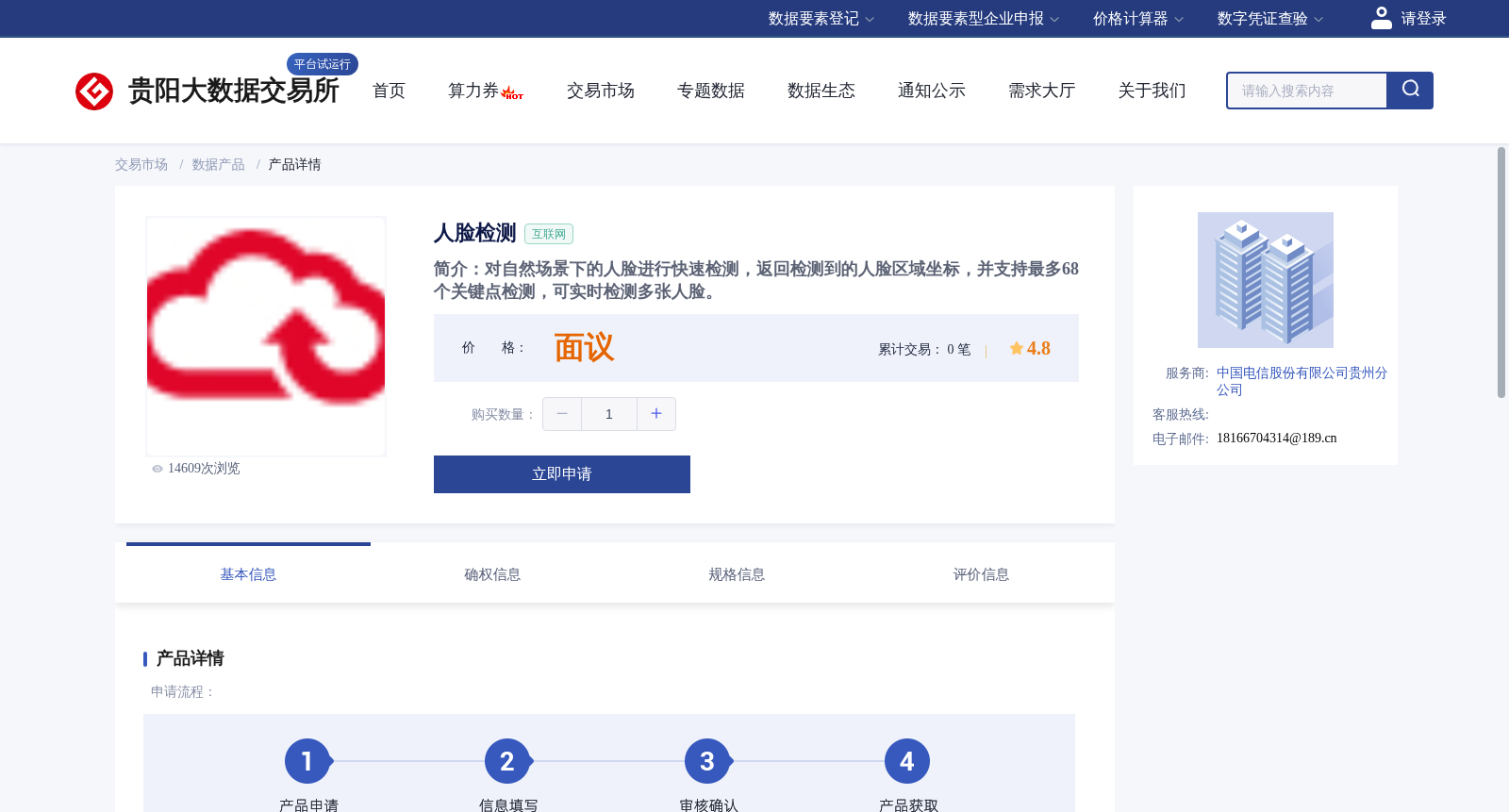Click the page vertical scrollbar thumb
The image size is (1509, 812).
tap(1501, 273)
